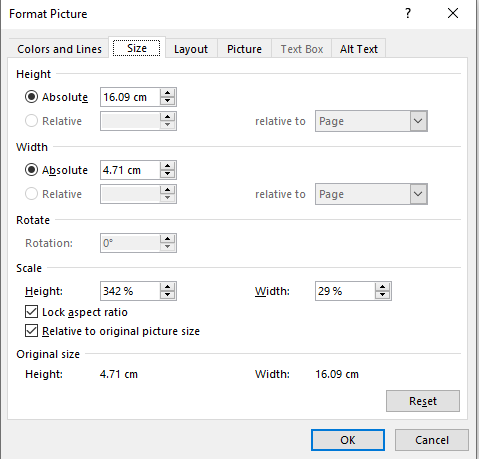
Task: Switch to the Picture tab
Action: pos(244,49)
